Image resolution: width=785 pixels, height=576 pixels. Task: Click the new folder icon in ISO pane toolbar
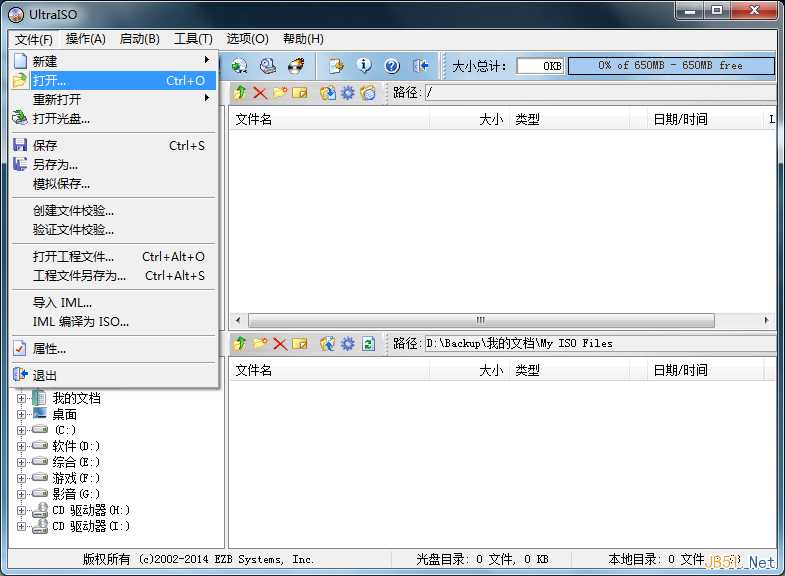tap(280, 93)
